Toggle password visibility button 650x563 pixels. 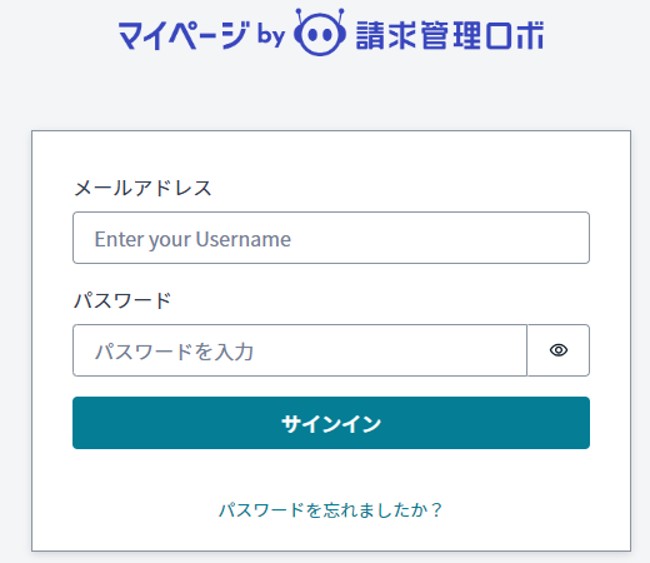558,350
